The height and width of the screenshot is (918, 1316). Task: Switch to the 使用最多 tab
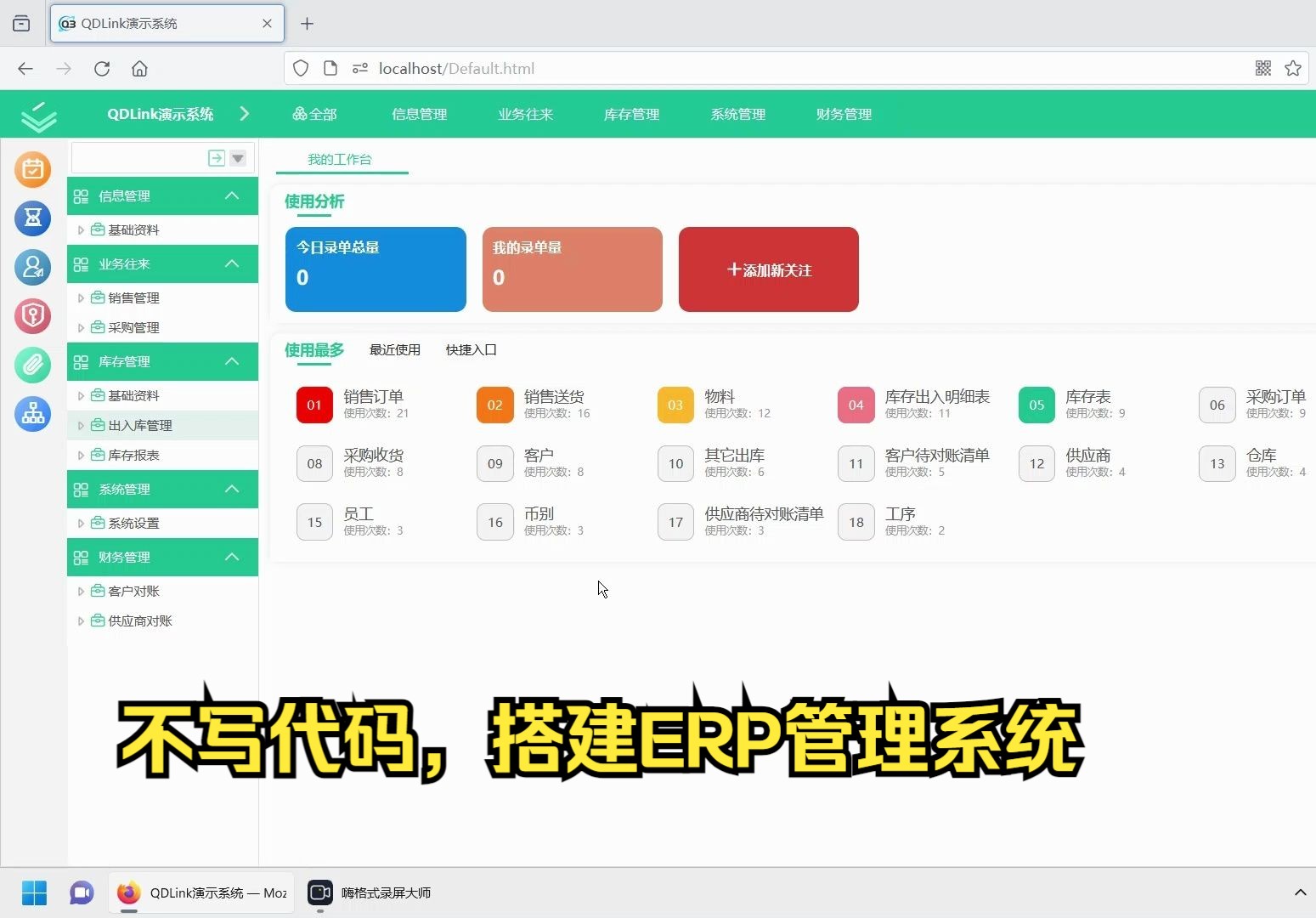point(314,349)
